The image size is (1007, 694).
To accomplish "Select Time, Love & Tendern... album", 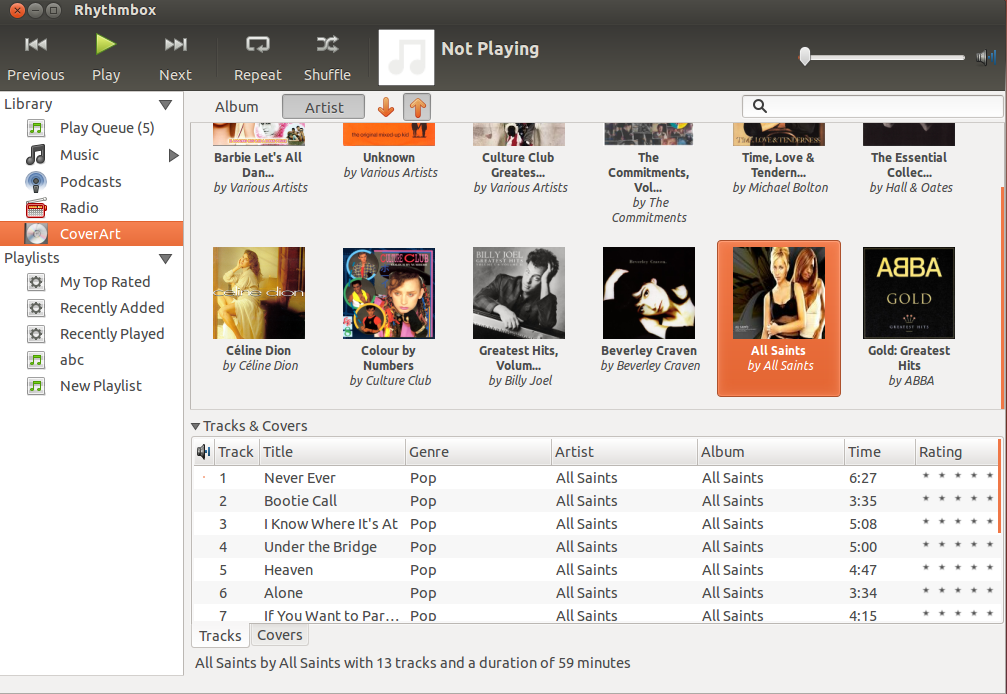I will [779, 159].
